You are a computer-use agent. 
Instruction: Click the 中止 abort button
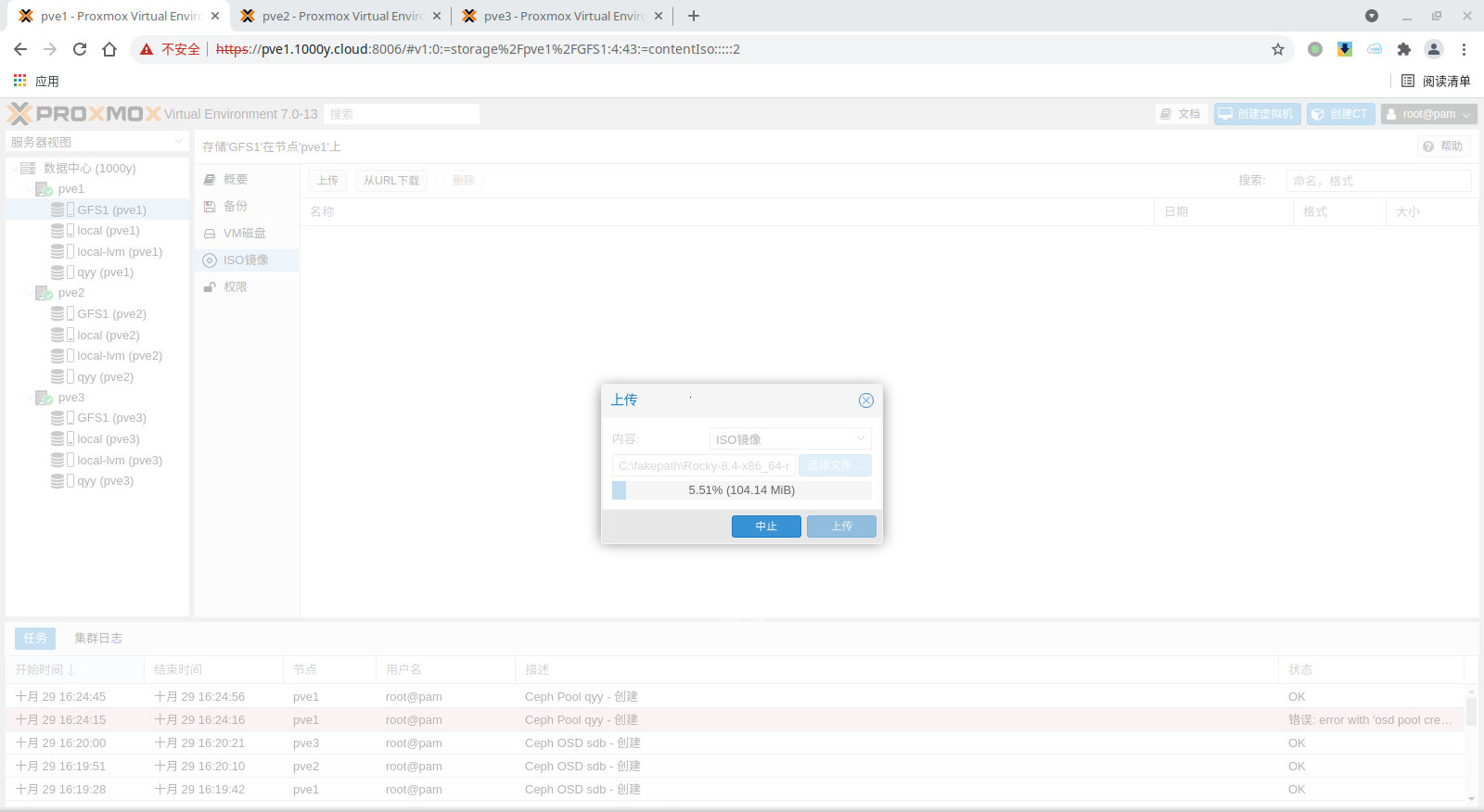point(766,527)
